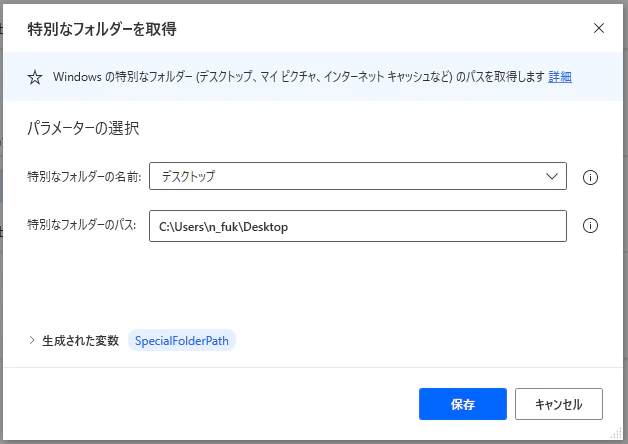628x444 pixels.
Task: Select the SpecialFolderPath variable chip
Action: (182, 341)
